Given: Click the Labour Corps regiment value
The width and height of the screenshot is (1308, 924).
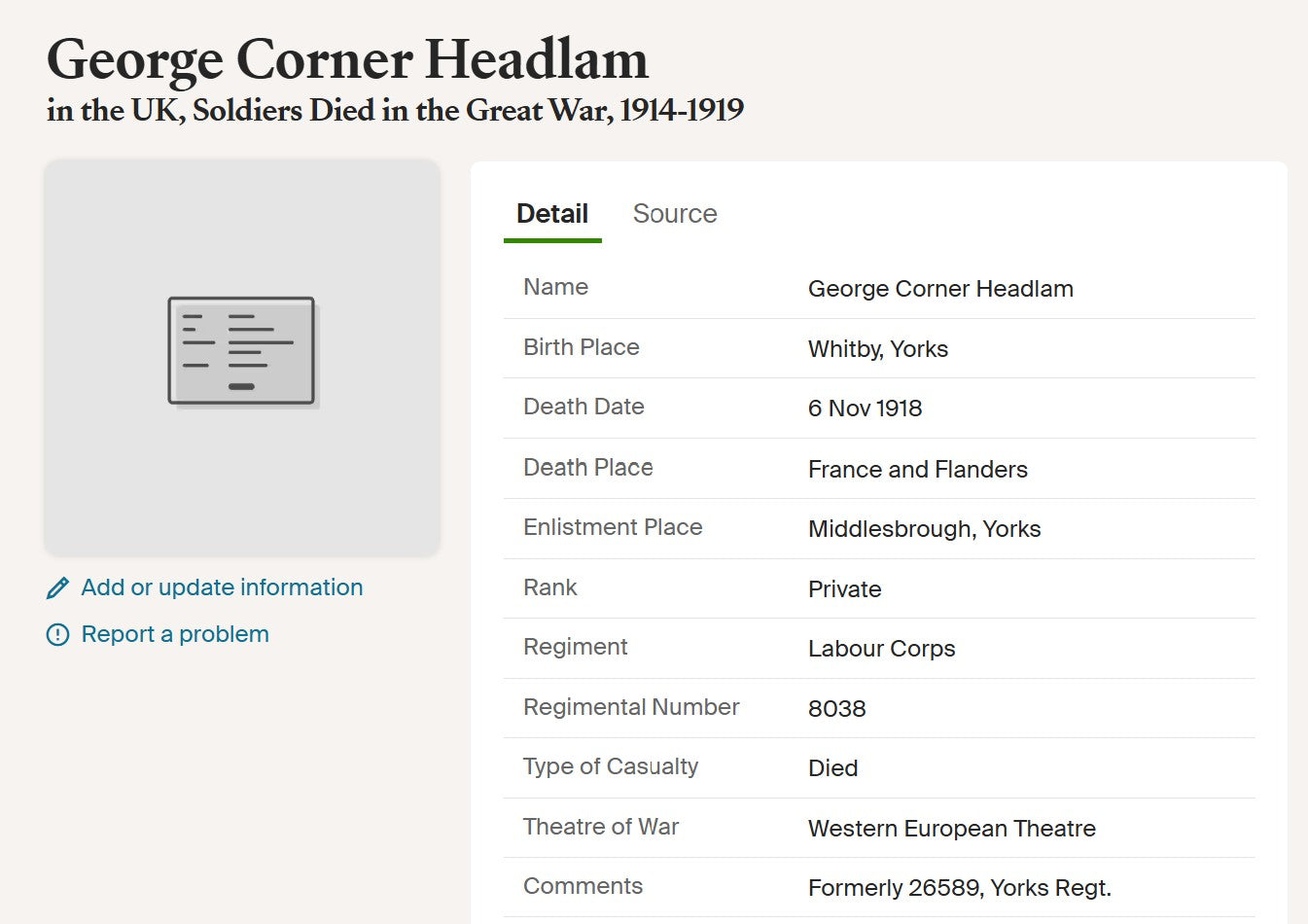Looking at the screenshot, I should click(x=881, y=649).
